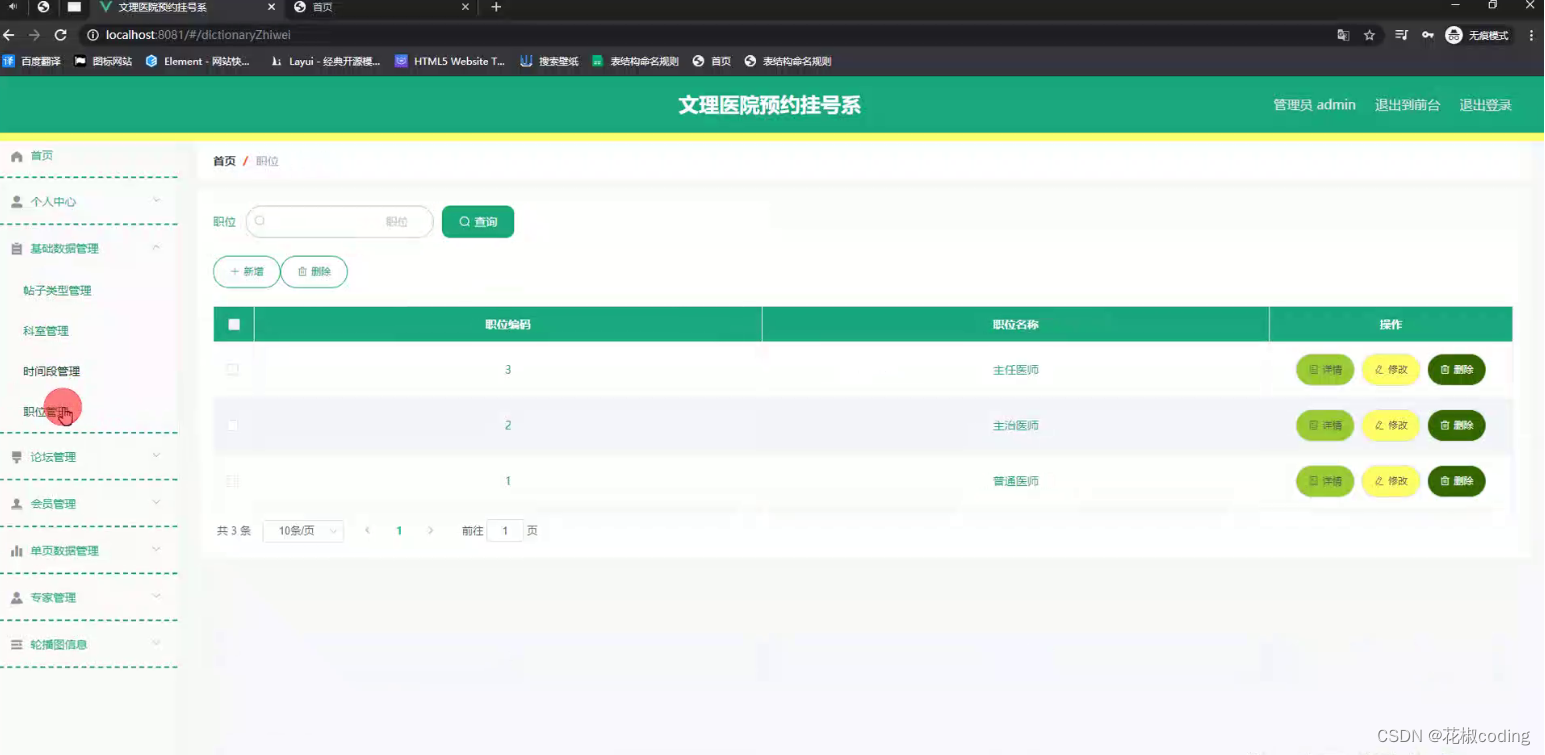The width and height of the screenshot is (1545, 755).
Task: Open 百度翻译 bookmark
Action: click(x=32, y=61)
